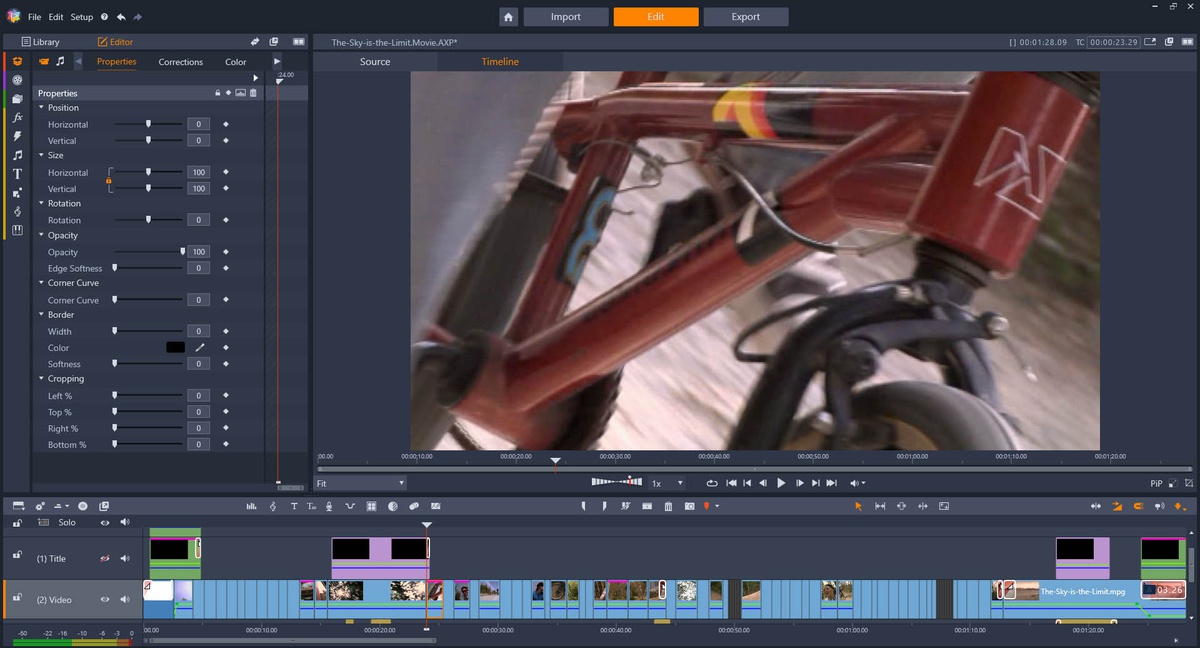1200x648 pixels.
Task: Collapse the Position property group
Action: tap(41, 108)
